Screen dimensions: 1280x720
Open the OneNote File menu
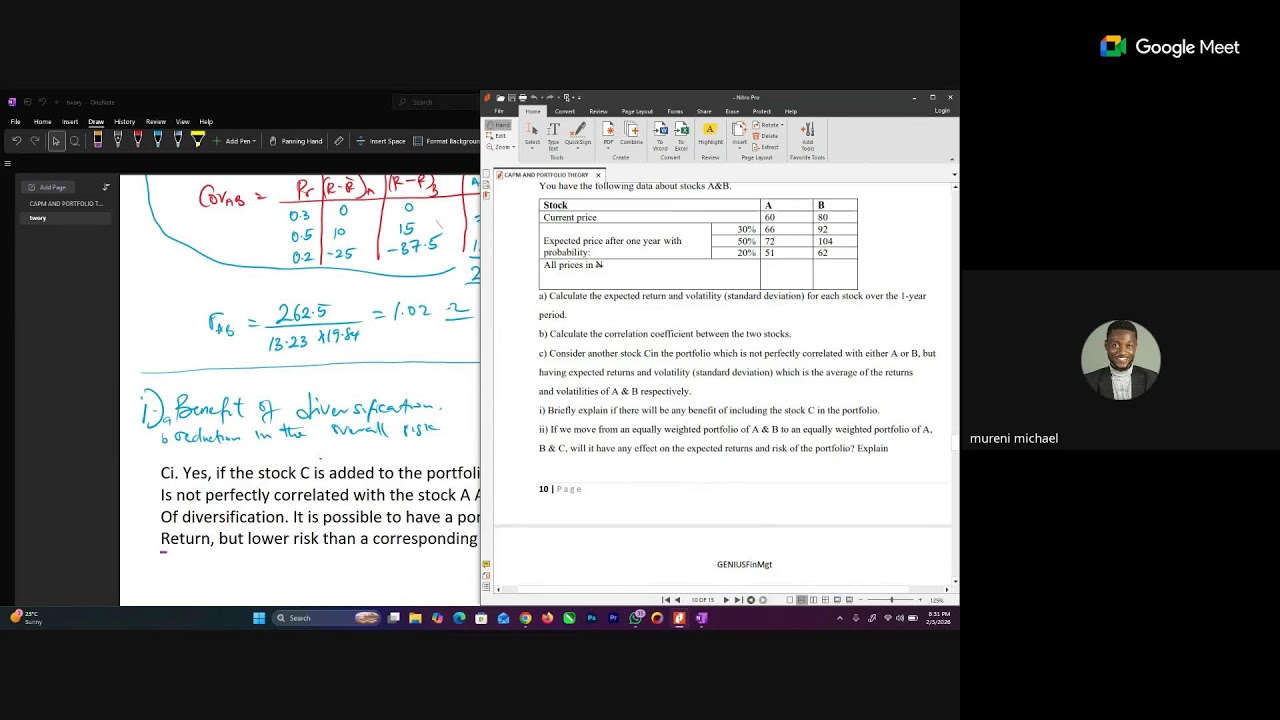(15, 122)
